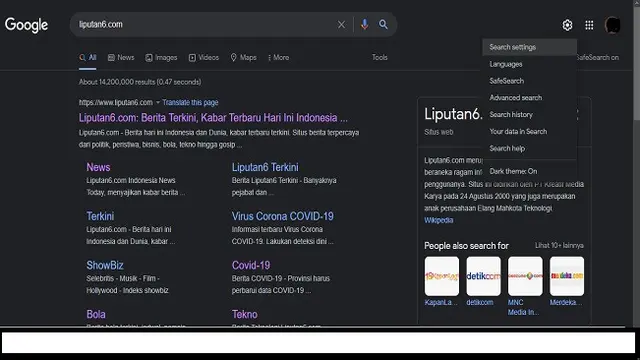This screenshot has height=360, width=640.
Task: Open the Virus Corona COVID-19 sitelink
Action: pos(282,216)
